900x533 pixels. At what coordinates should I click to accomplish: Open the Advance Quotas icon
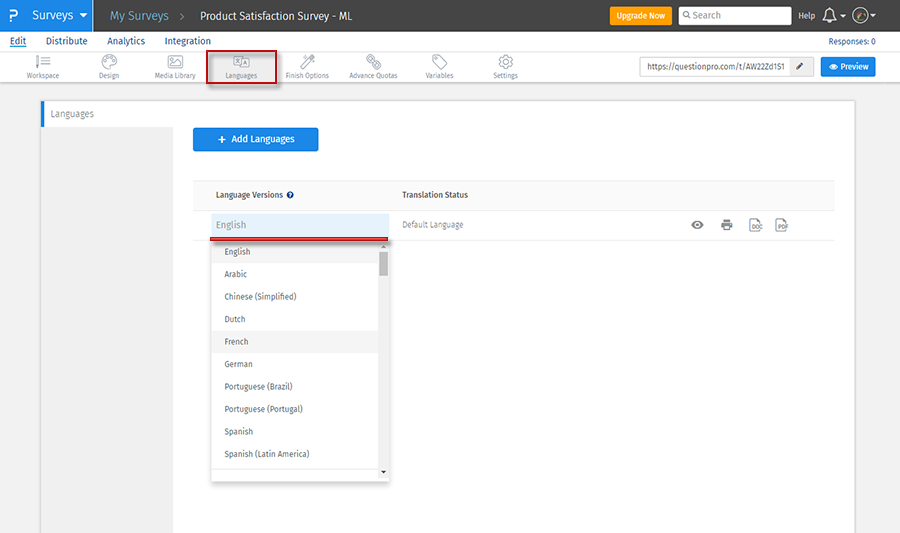pyautogui.click(x=373, y=63)
